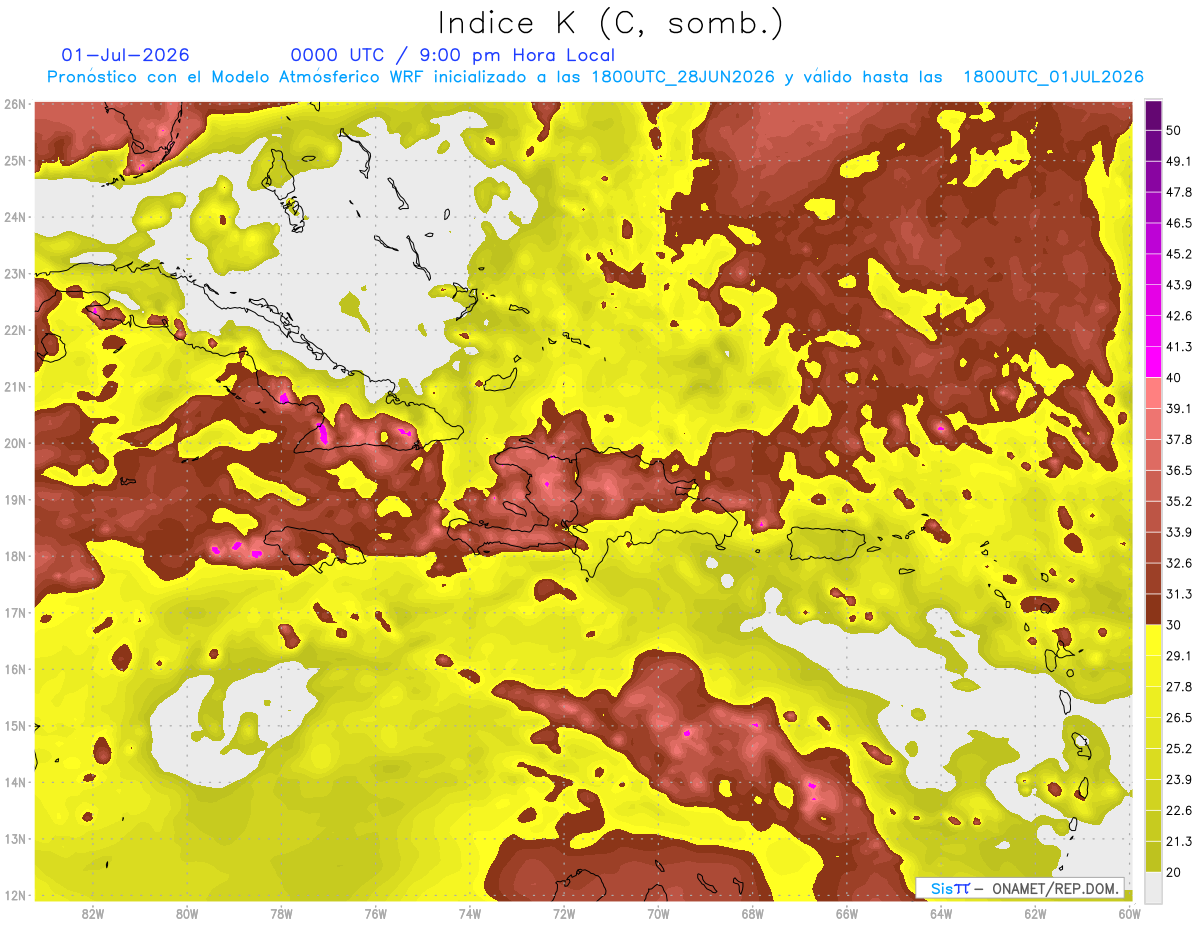Click the colorbar label '31.3'
Image resolution: width=1200 pixels, height=927 pixels.
(1178, 594)
